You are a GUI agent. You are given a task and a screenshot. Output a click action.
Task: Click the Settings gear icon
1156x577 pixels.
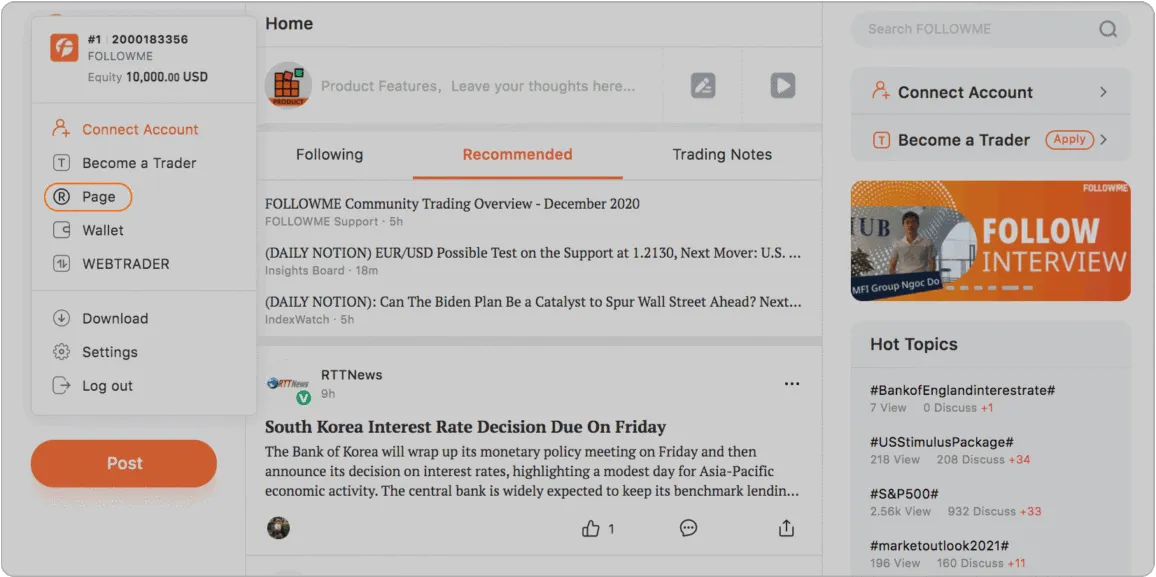[61, 352]
